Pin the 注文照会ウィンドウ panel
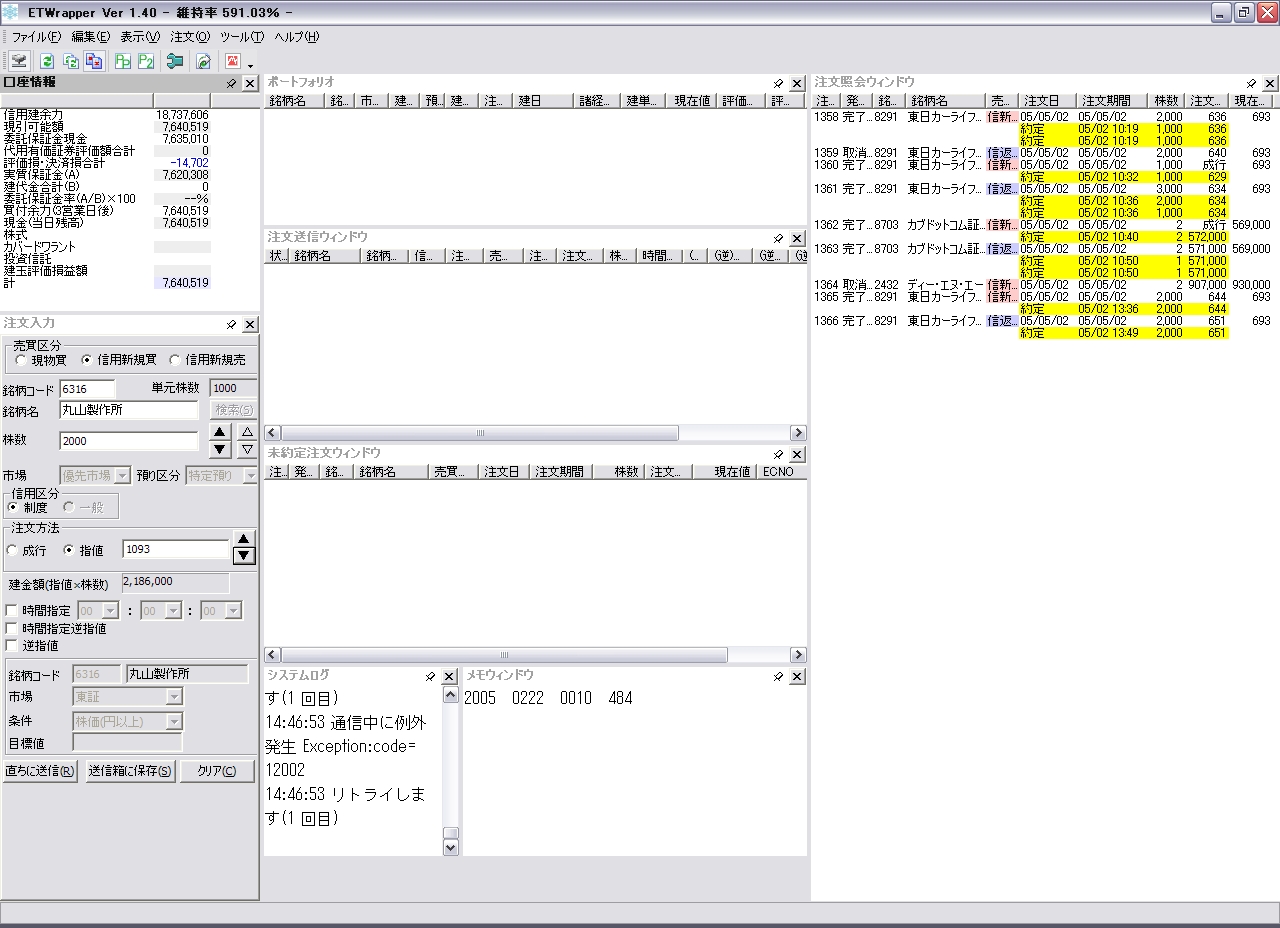Viewport: 1280px width, 928px height. click(x=1252, y=83)
